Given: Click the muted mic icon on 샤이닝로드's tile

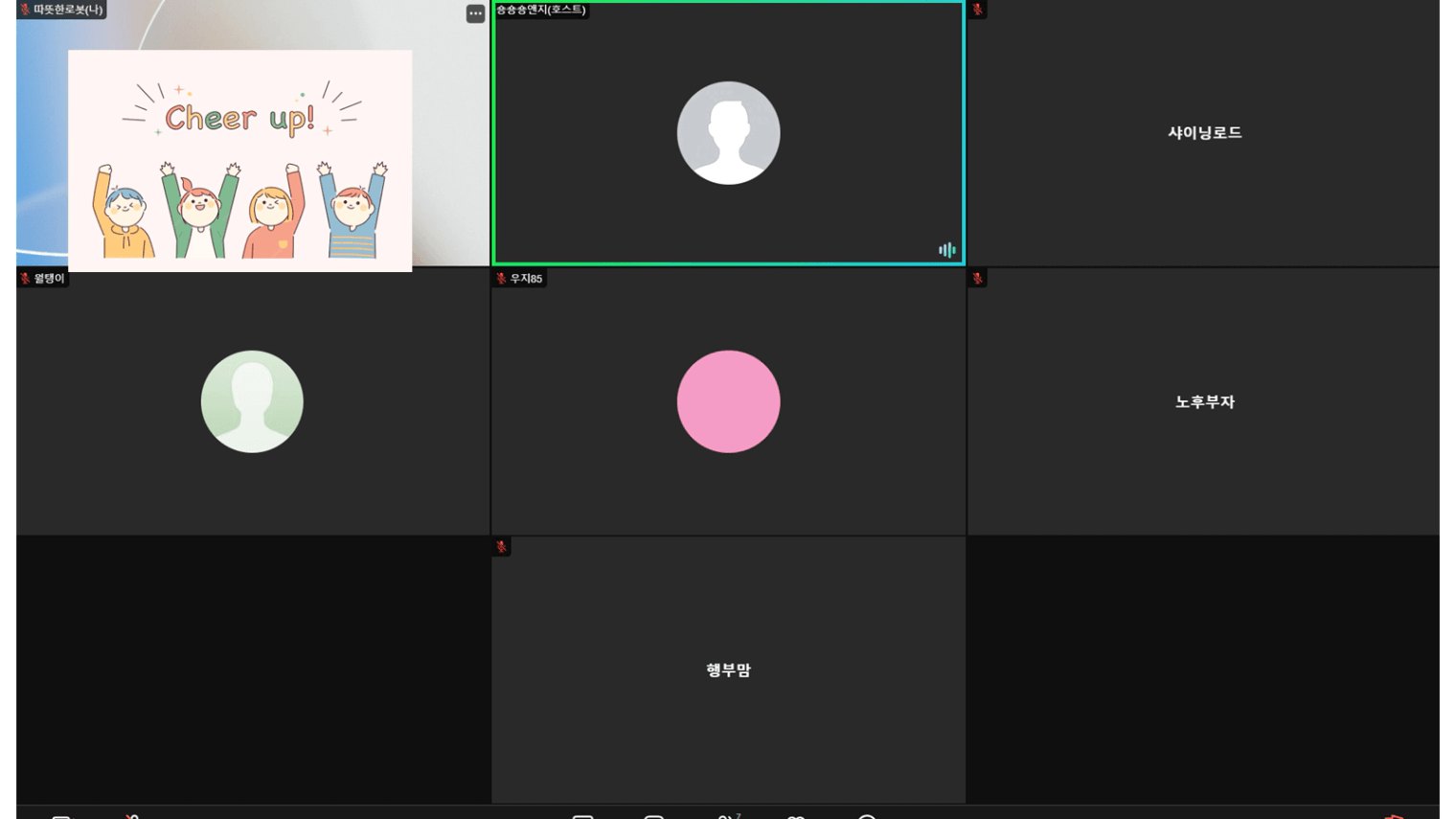Looking at the screenshot, I should 977,10.
